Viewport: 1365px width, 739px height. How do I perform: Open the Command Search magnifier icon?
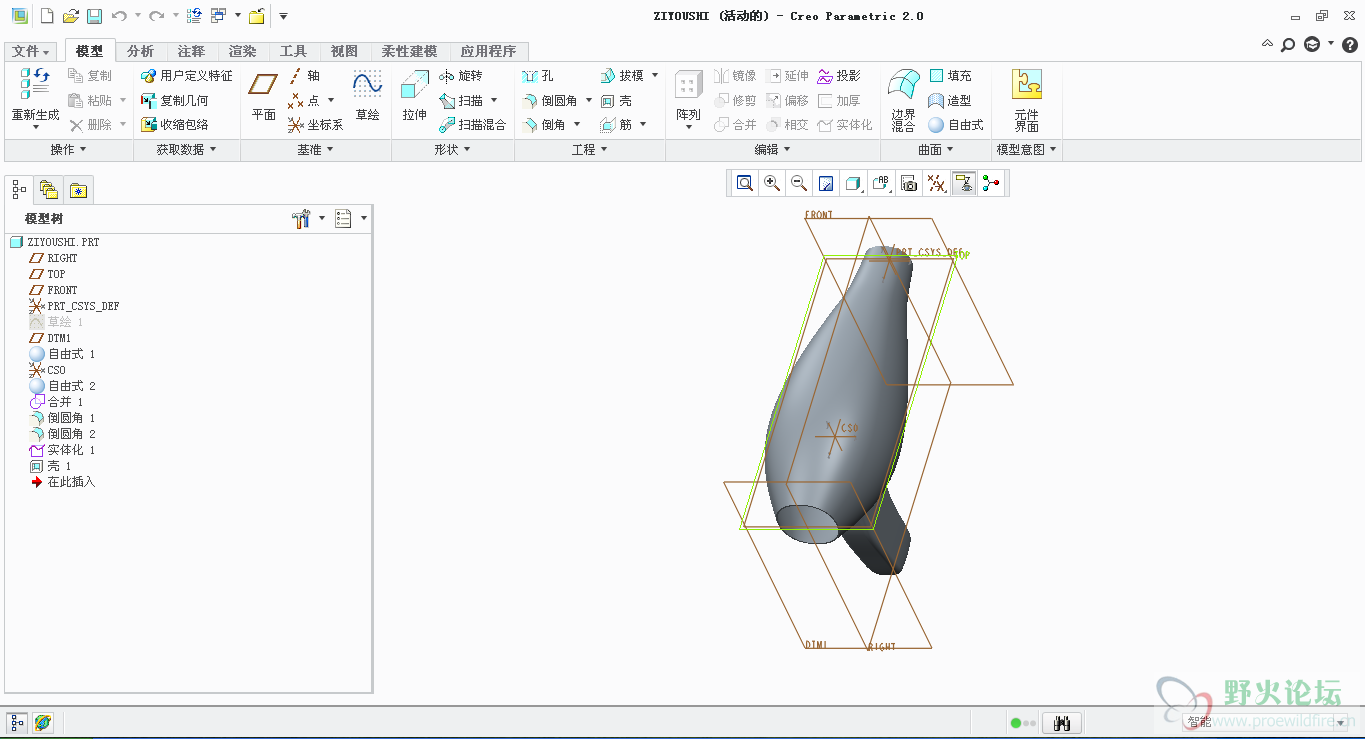pos(1288,45)
